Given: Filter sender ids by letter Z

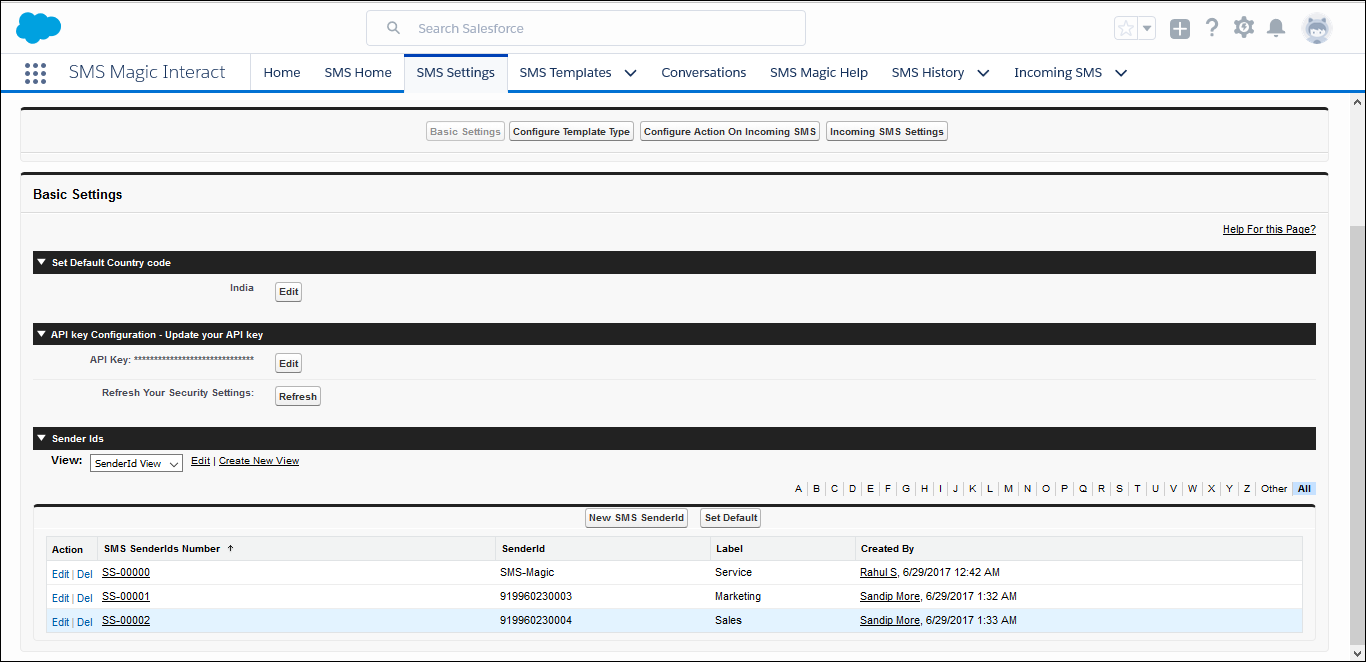Looking at the screenshot, I should pos(1247,489).
